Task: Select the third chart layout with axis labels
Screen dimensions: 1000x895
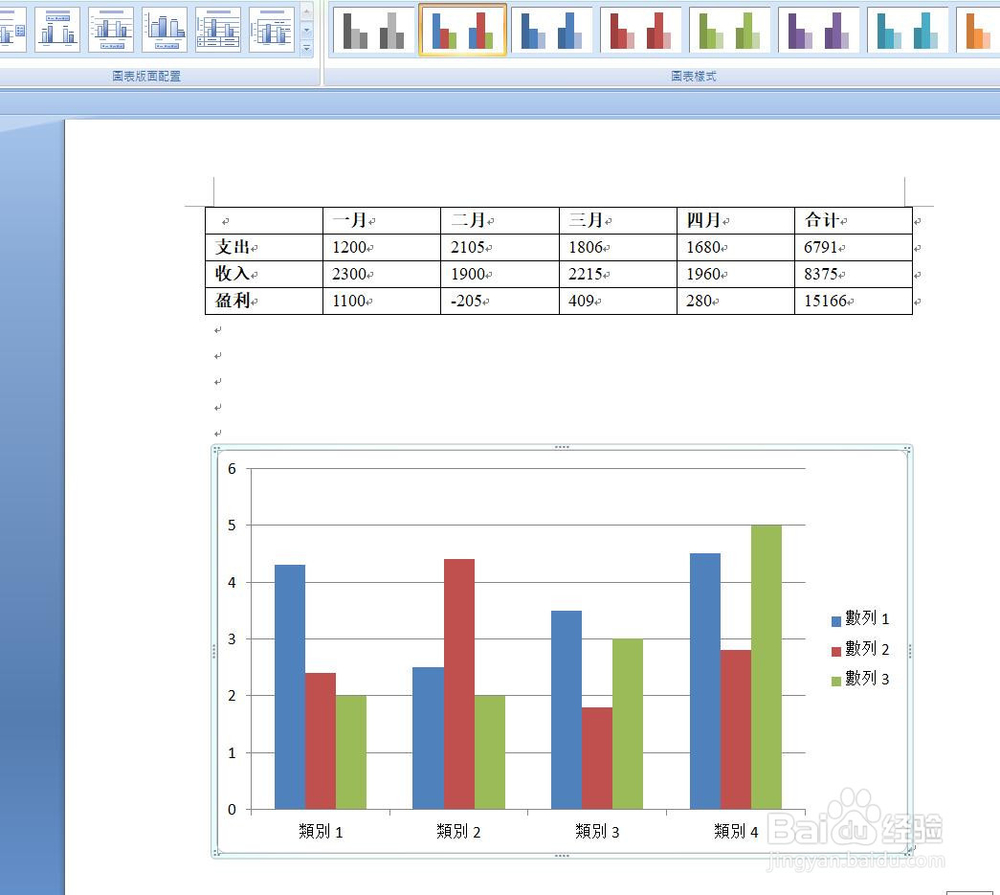Action: pos(109,30)
